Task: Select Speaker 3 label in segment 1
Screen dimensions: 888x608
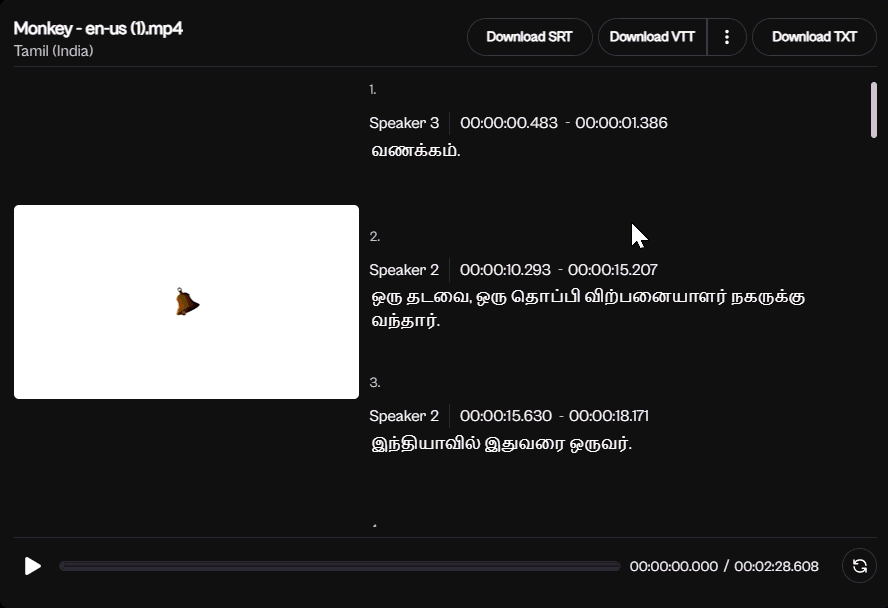Action: point(404,123)
